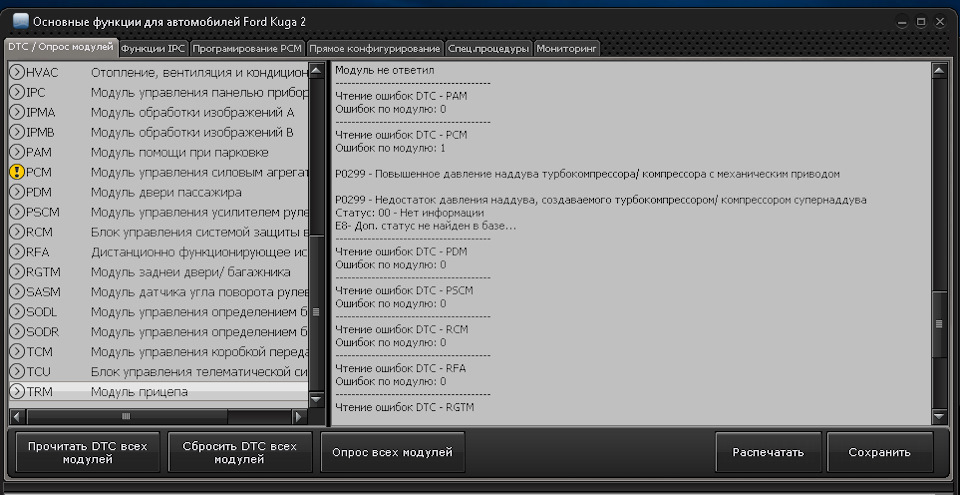The height and width of the screenshot is (495, 960).
Task: Click Чтение ошибок DTC - PAM line
Action: click(401, 96)
